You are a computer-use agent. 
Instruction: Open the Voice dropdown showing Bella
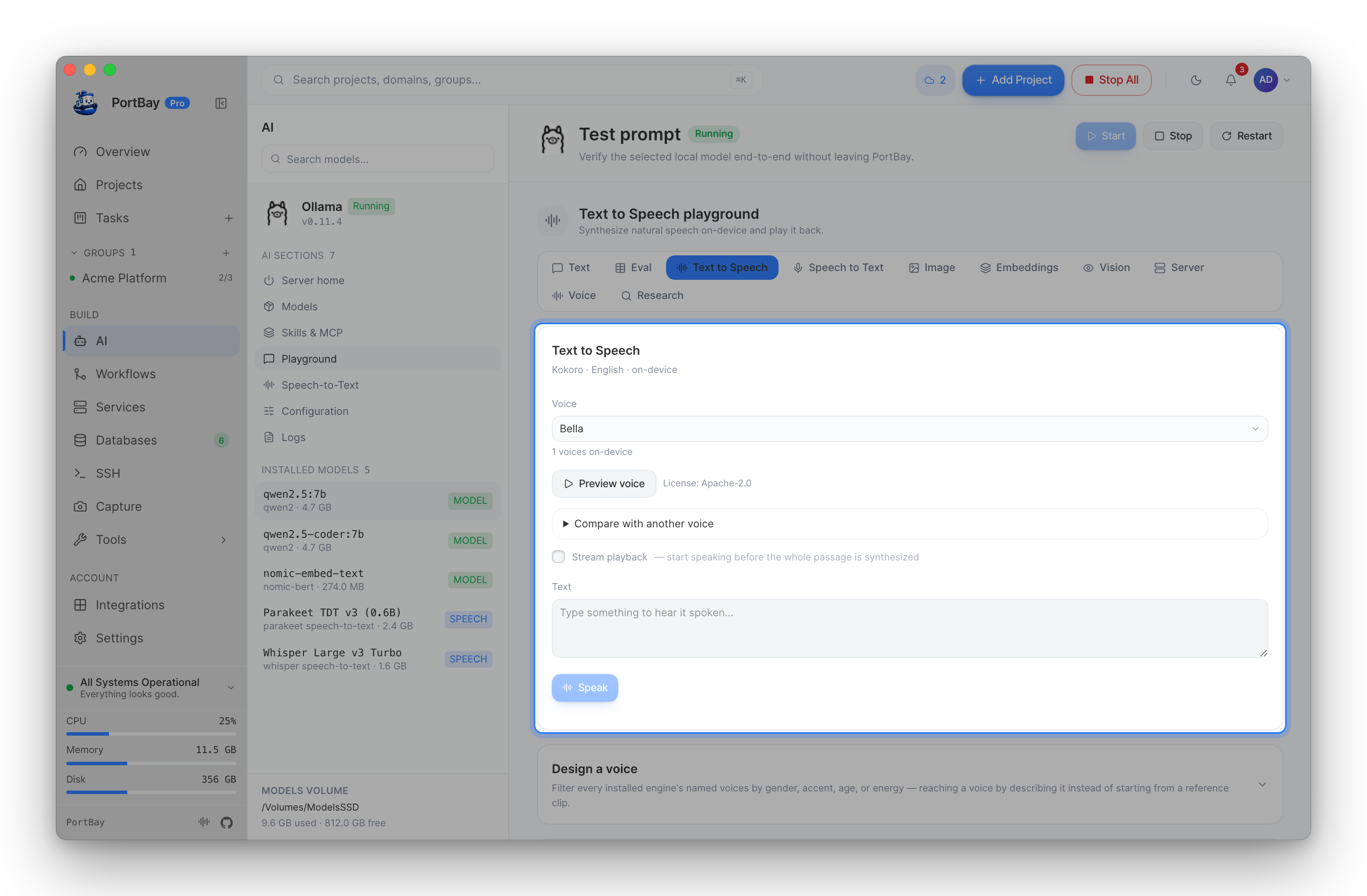coord(910,429)
